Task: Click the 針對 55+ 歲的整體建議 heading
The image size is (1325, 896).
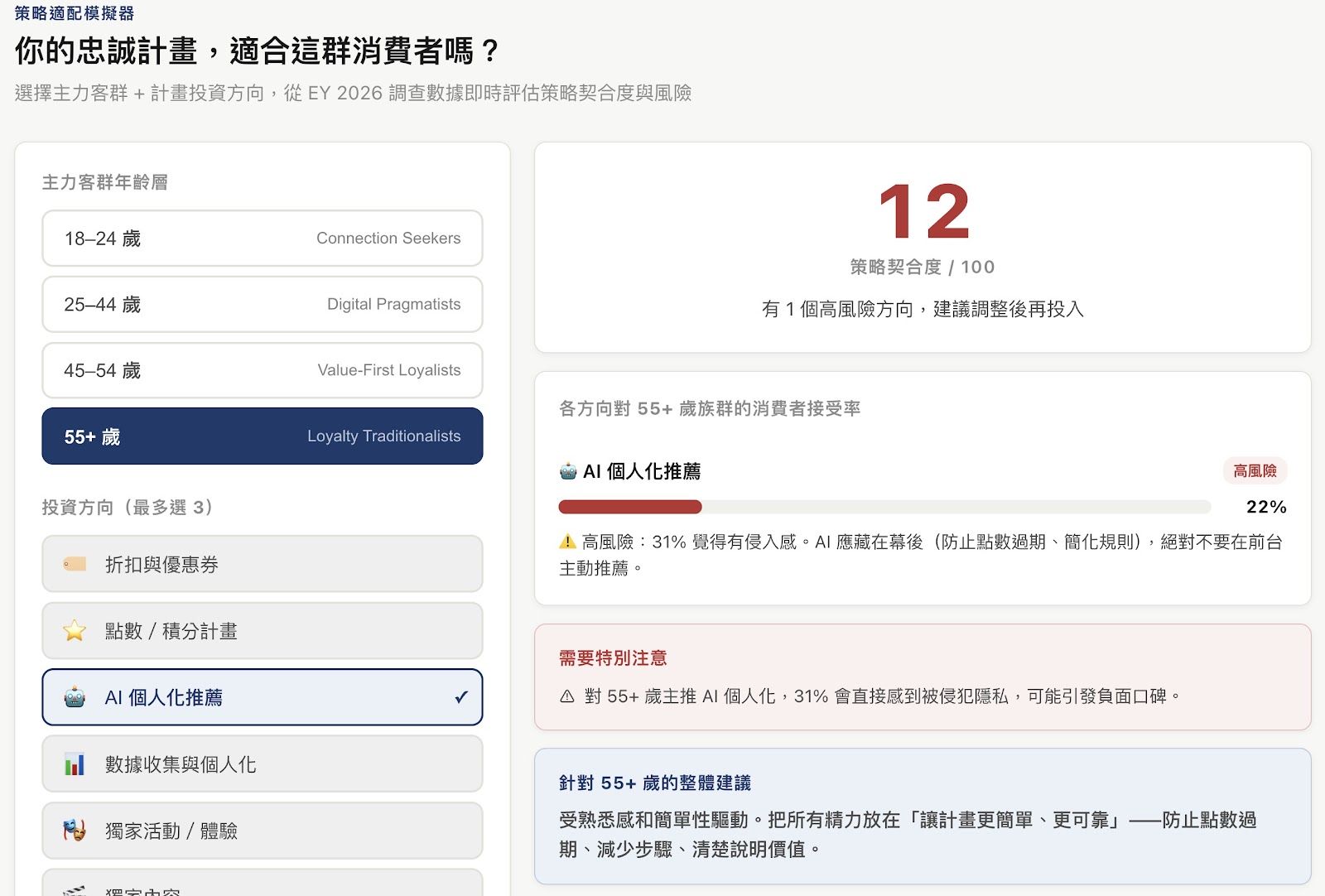Action: (655, 783)
